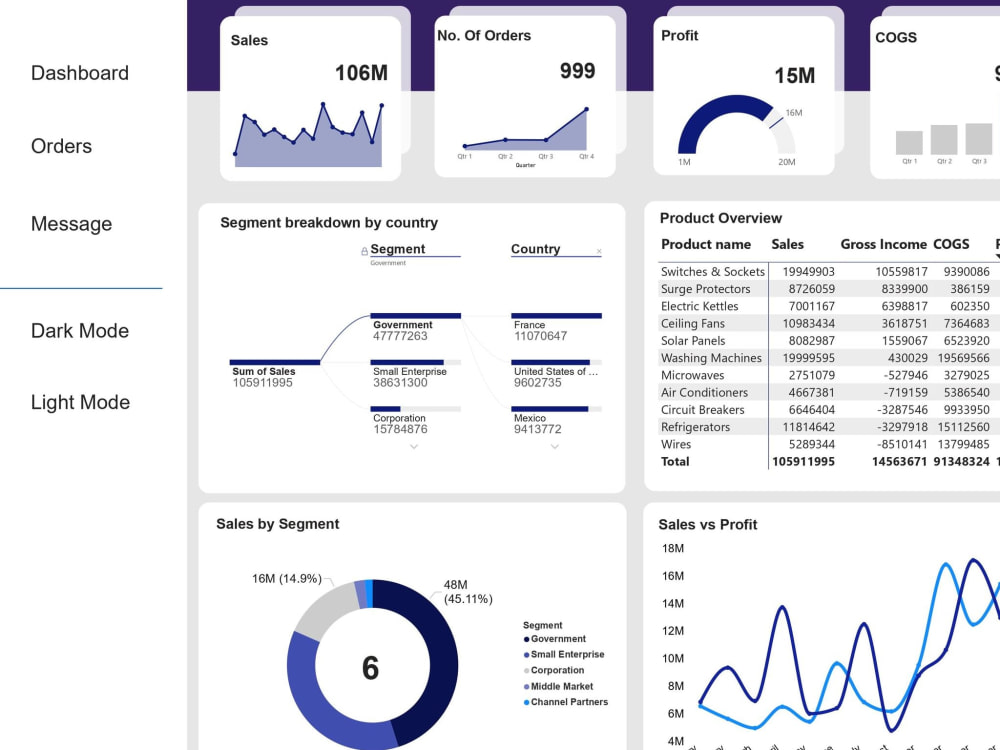
Task: Select the Switches & Sockets row
Action: tap(829, 272)
